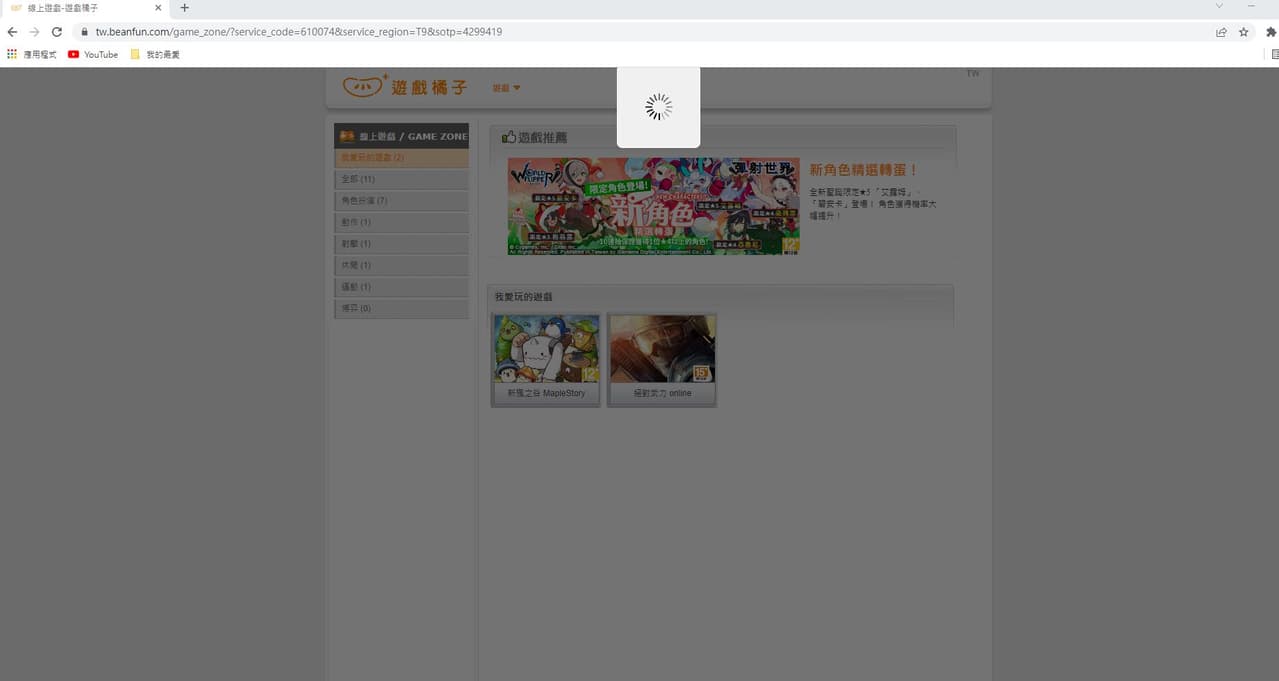Click the 新角色精選轉蛋！ headline
Viewport: 1279px width, 681px height.
tap(864, 170)
